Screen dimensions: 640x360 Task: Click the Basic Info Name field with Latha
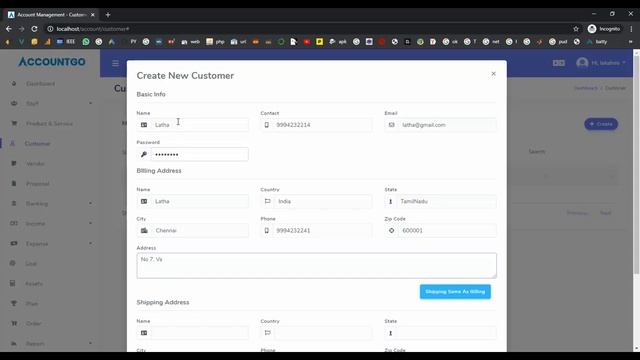coord(200,125)
